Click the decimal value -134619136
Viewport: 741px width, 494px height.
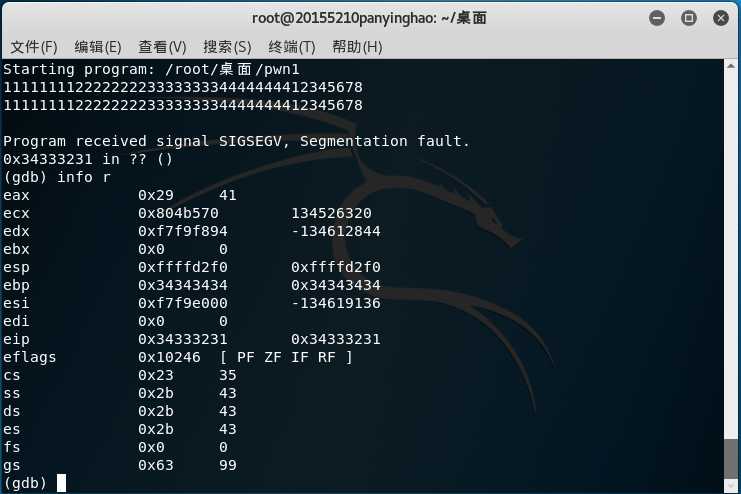tap(336, 303)
